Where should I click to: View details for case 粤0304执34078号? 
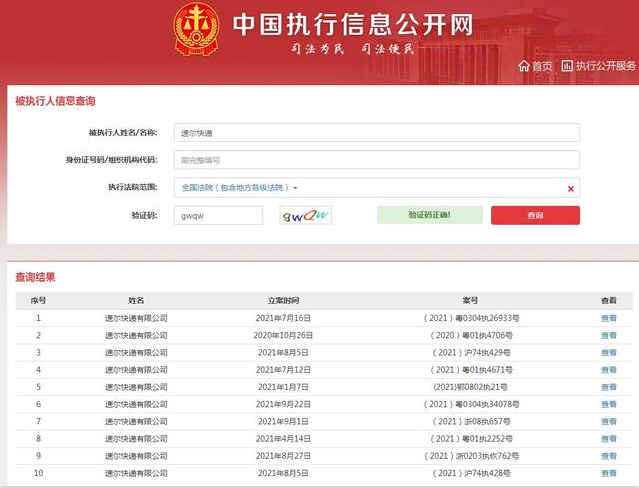(x=608, y=404)
